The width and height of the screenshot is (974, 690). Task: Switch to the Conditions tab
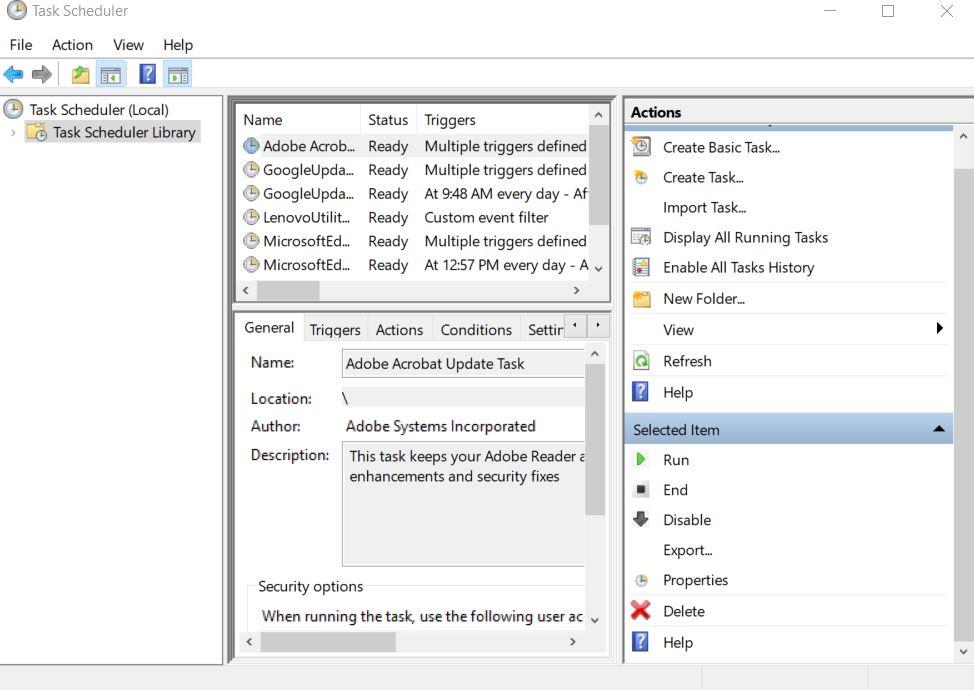(x=476, y=330)
